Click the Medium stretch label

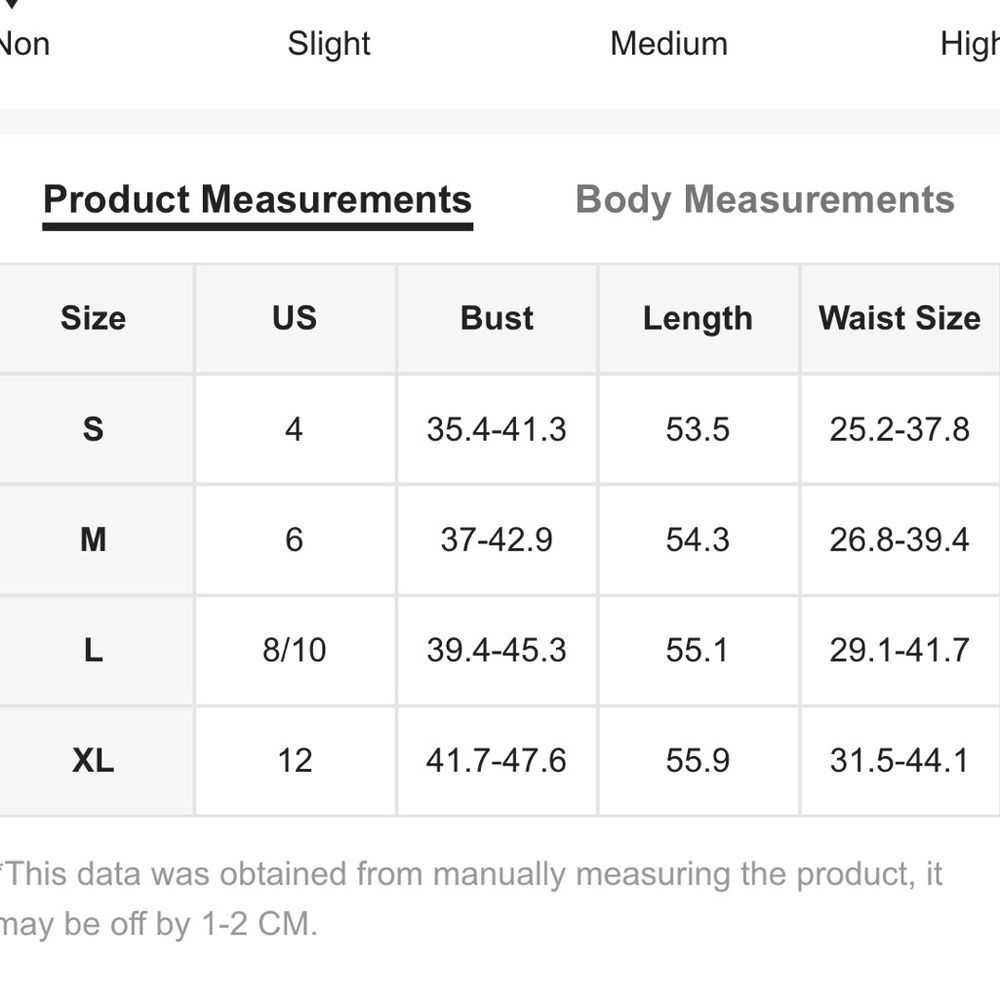668,44
